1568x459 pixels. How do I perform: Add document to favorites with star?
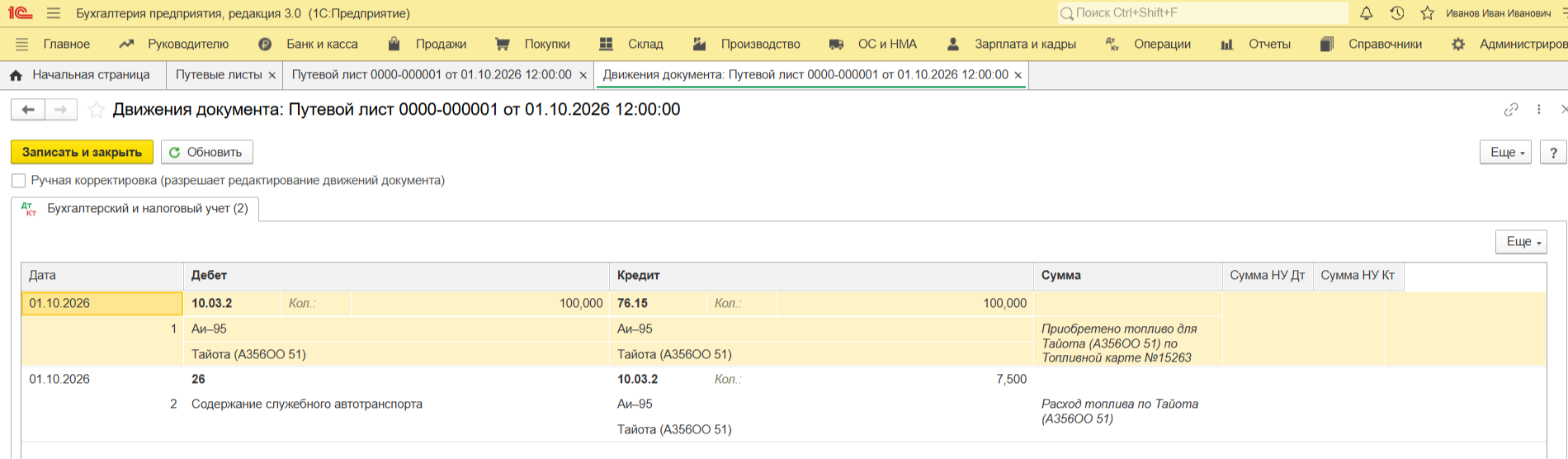97,110
